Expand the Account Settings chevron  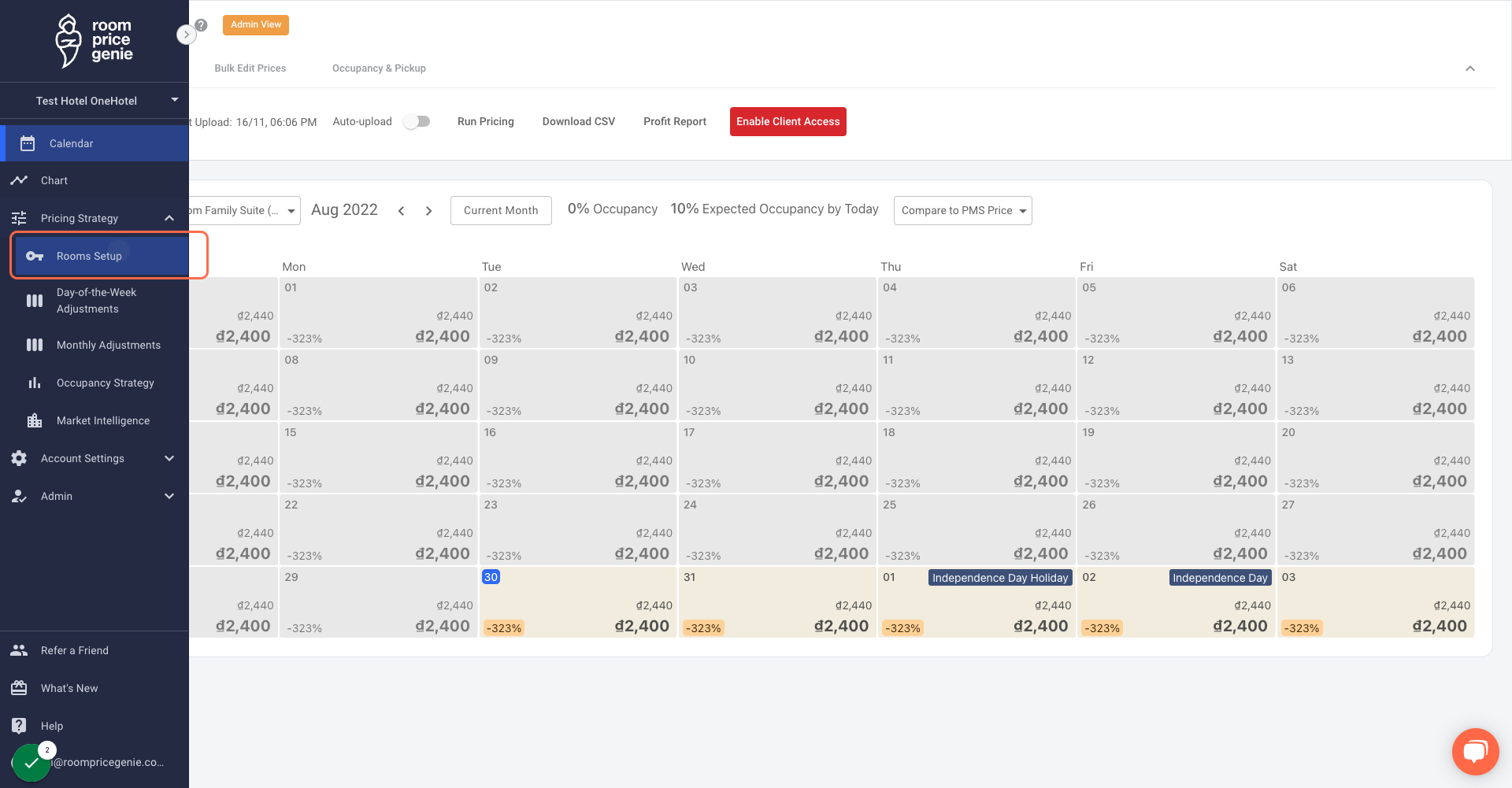pos(169,458)
